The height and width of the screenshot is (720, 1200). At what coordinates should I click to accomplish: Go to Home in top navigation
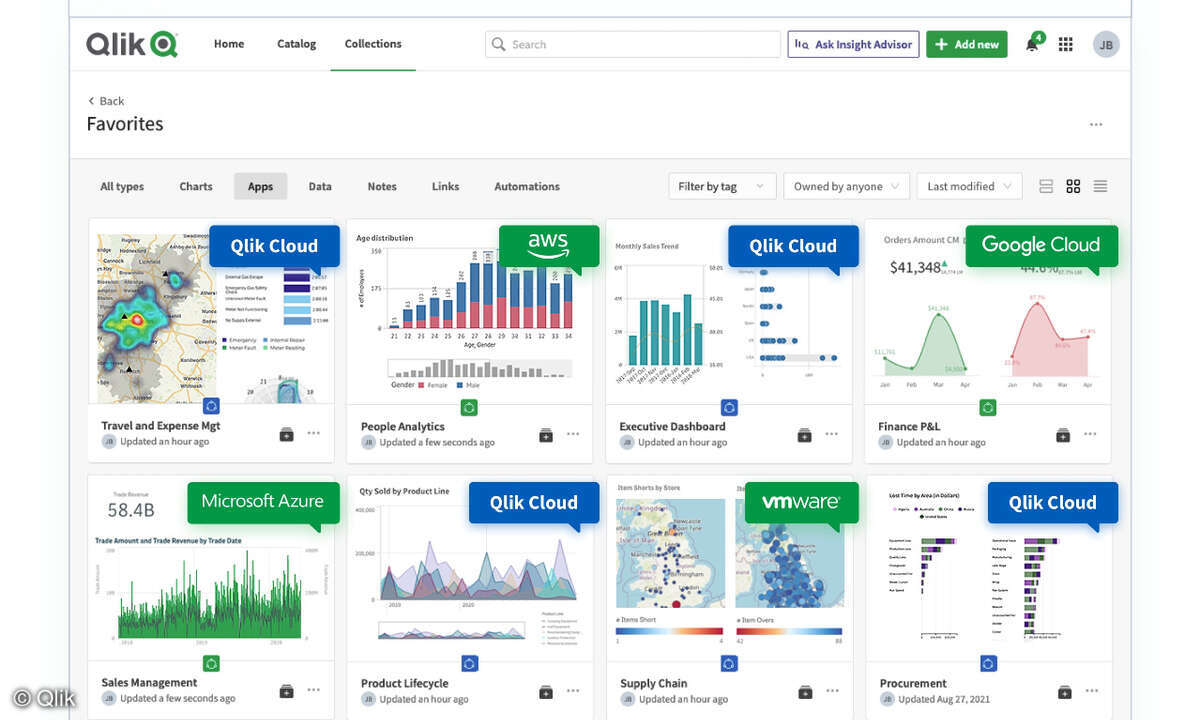[229, 44]
